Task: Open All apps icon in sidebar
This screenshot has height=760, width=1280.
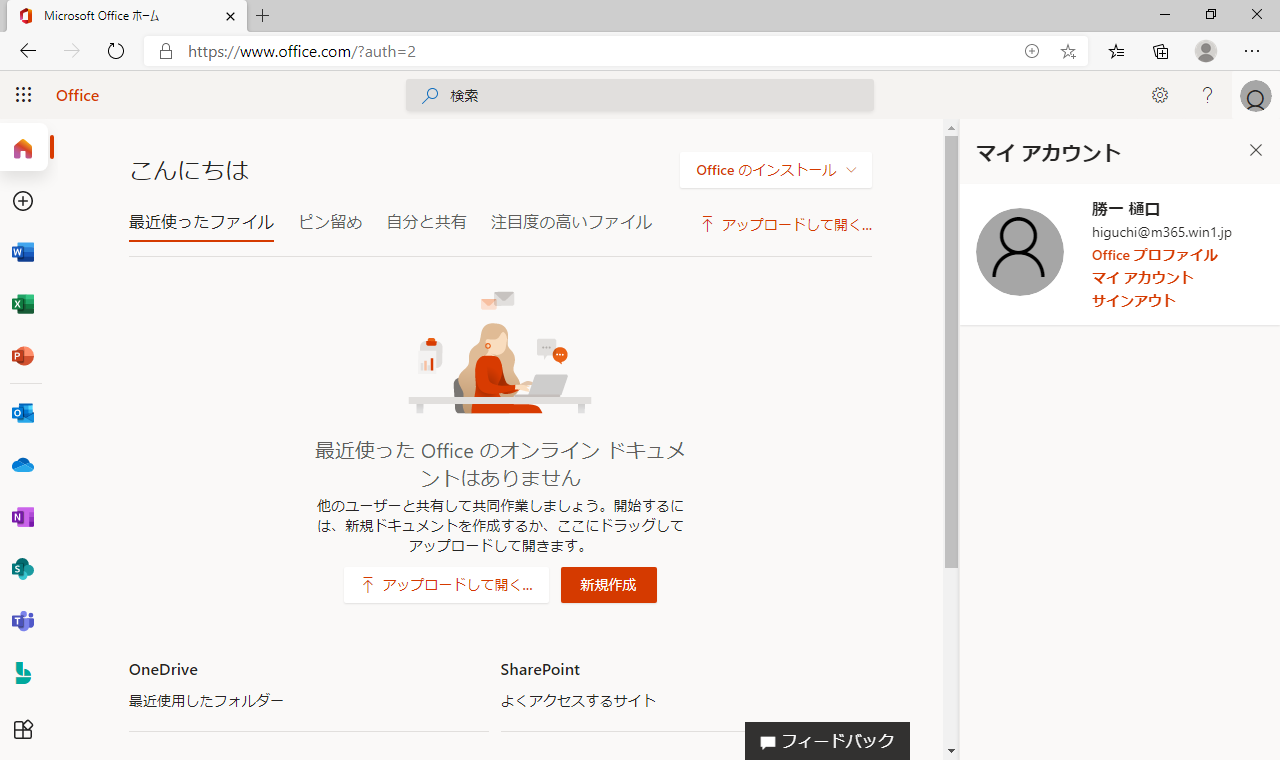Action: (x=23, y=729)
